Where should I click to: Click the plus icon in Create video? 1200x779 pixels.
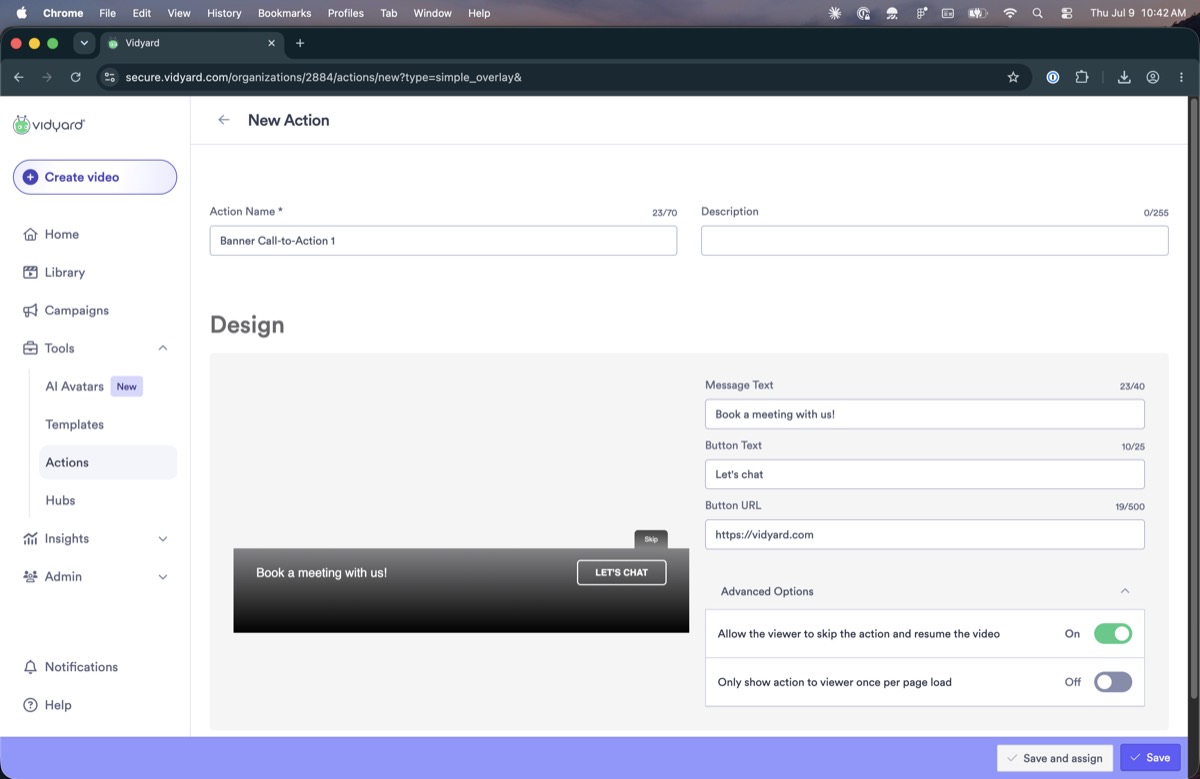tap(30, 177)
